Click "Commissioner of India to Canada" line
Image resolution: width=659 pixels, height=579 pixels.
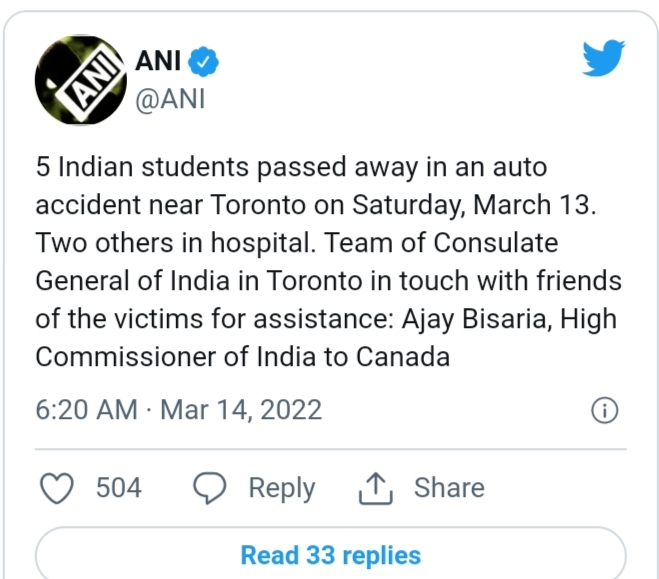(x=242, y=357)
